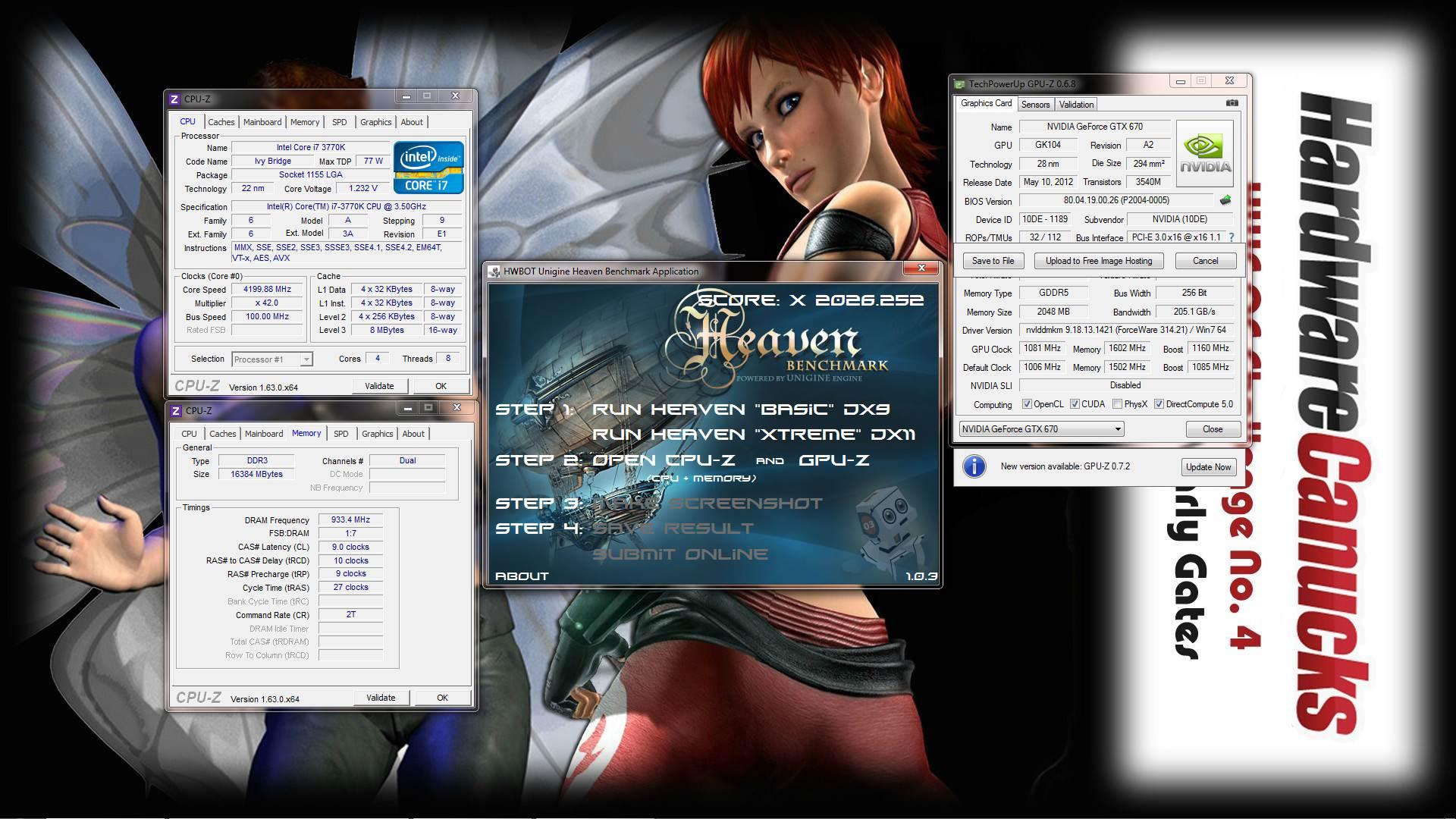1456x819 pixels.
Task: Click Upload to Free Image Hosting
Action: [1099, 261]
